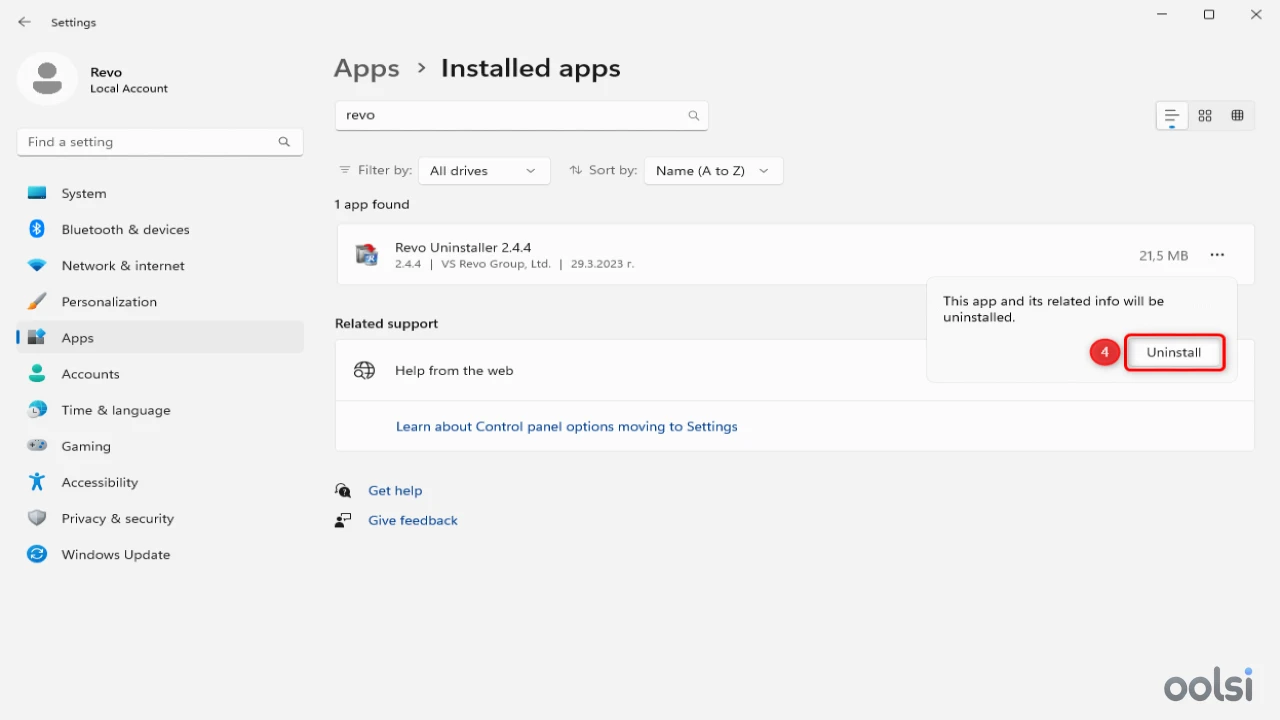Close the Settings window

[1256, 15]
